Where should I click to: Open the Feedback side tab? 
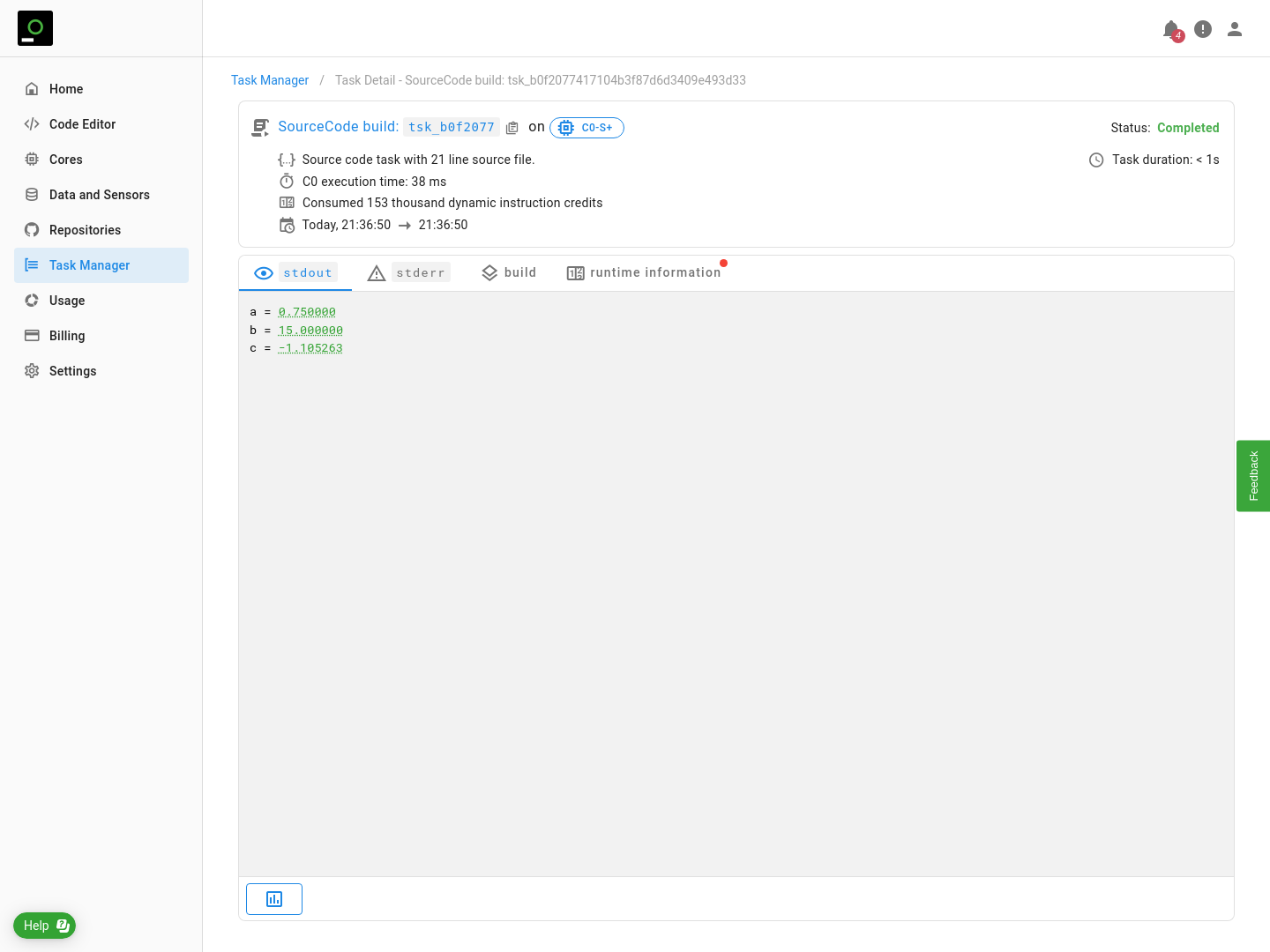pyautogui.click(x=1253, y=476)
